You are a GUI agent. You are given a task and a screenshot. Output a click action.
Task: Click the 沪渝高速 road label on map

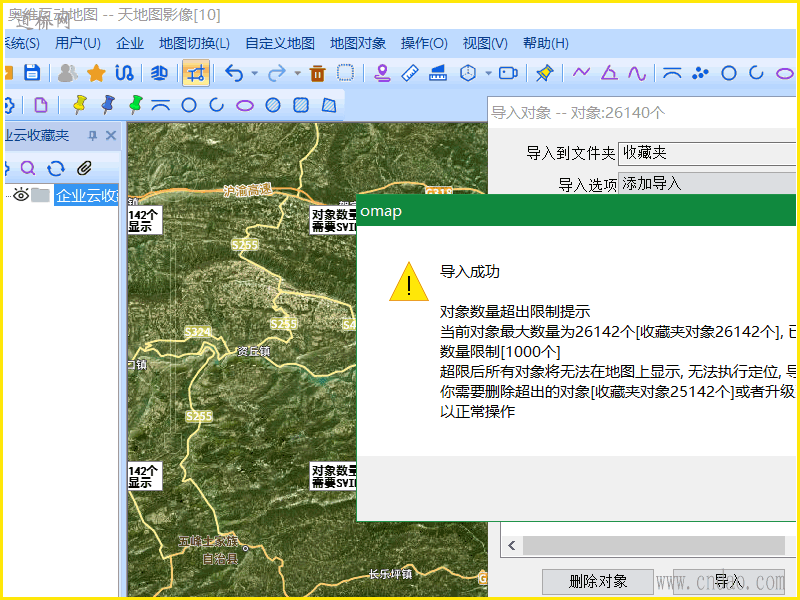coord(247,190)
